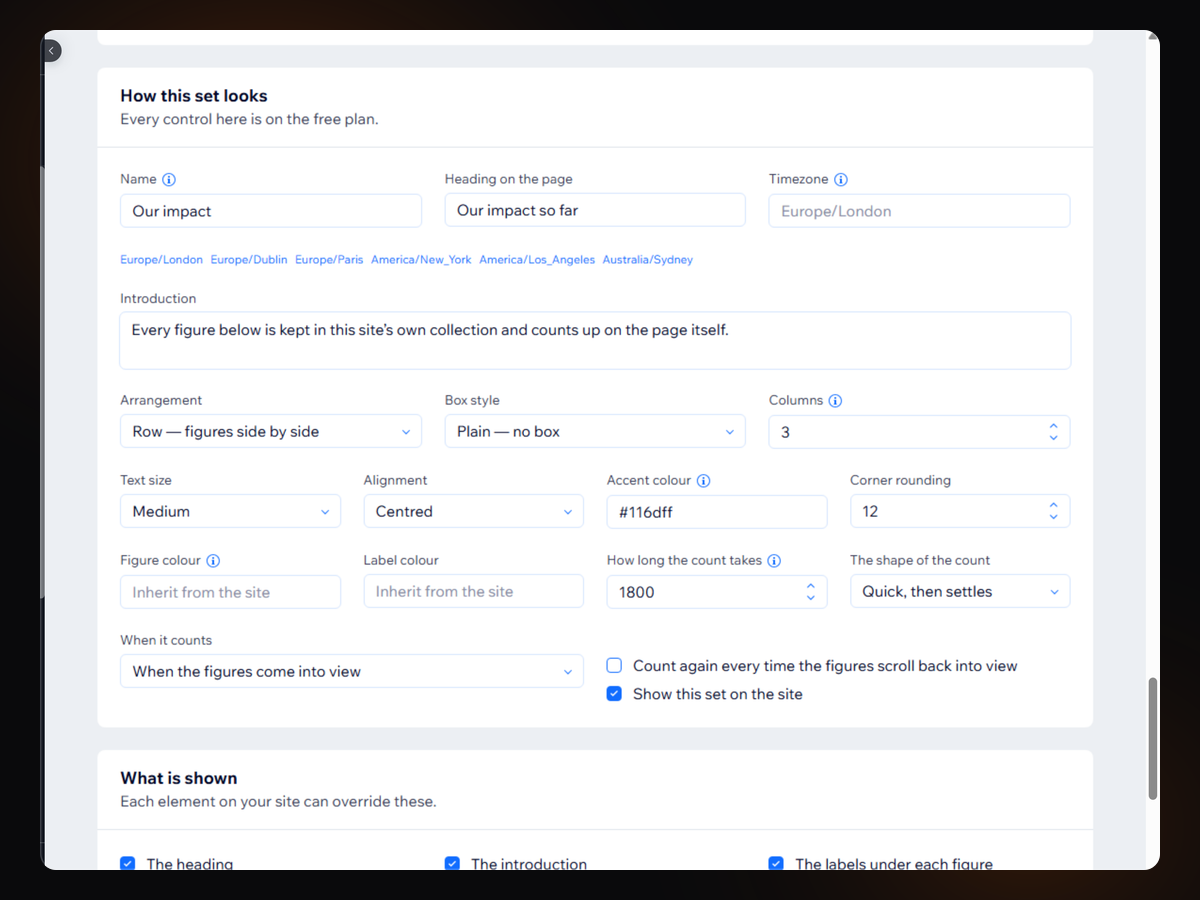
Task: Open the Box style dropdown
Action: (595, 432)
